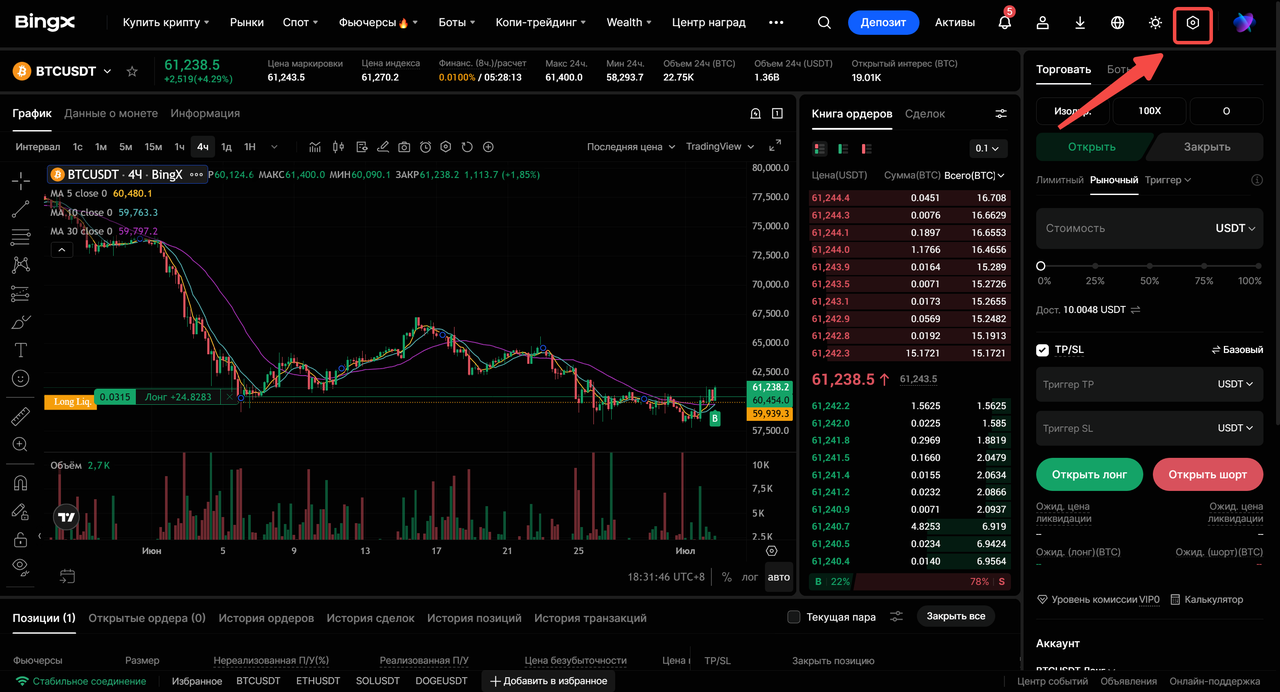The image size is (1280, 692).
Task: Open the hexagon settings icon in header
Action: tap(1193, 22)
